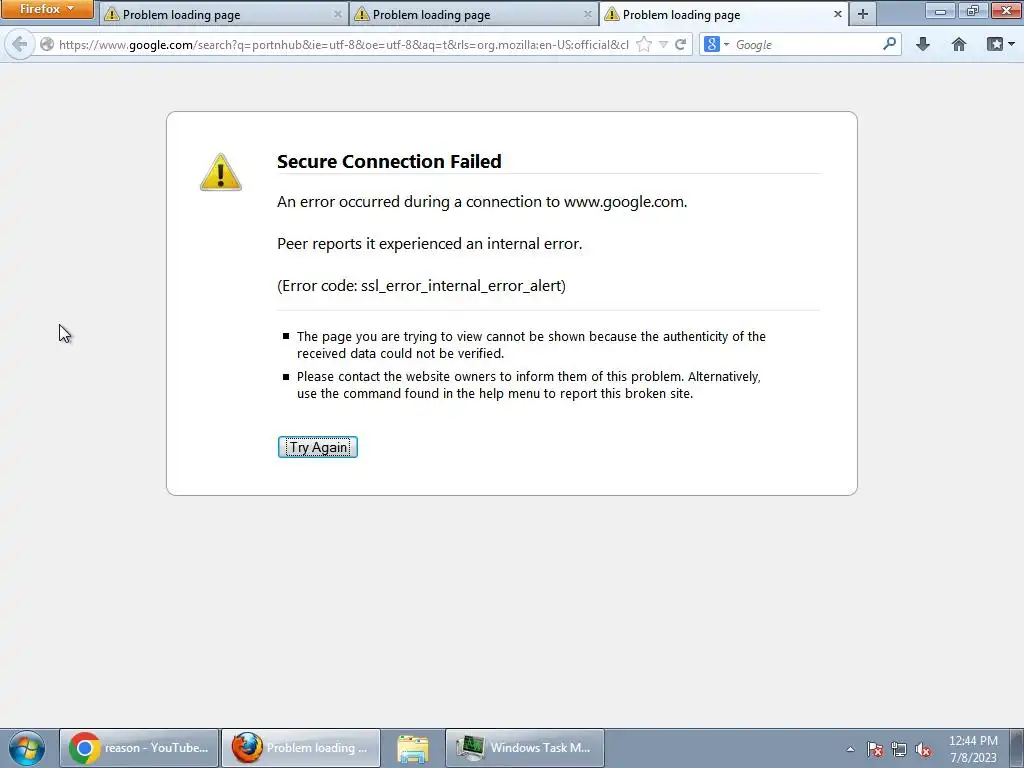Click the site identity globe icon
Screen dimensions: 1024x768
pyautogui.click(x=47, y=44)
